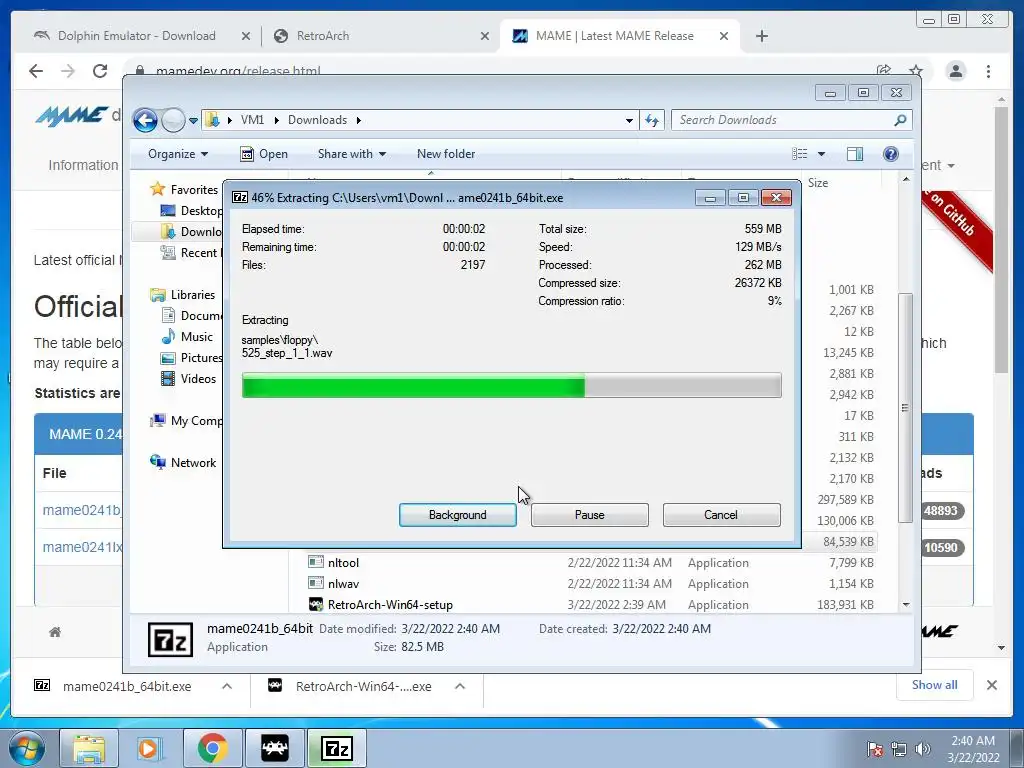The height and width of the screenshot is (768, 1024).
Task: Click VM1 in the address path
Action: 252,120
